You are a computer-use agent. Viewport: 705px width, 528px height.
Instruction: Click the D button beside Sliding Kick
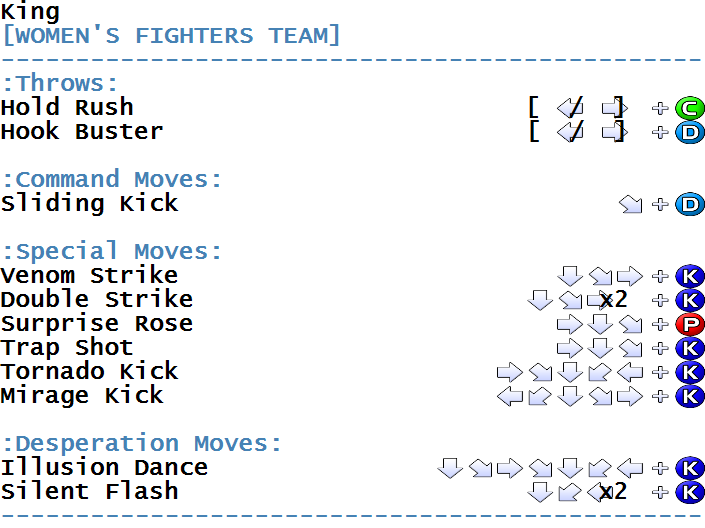(690, 204)
